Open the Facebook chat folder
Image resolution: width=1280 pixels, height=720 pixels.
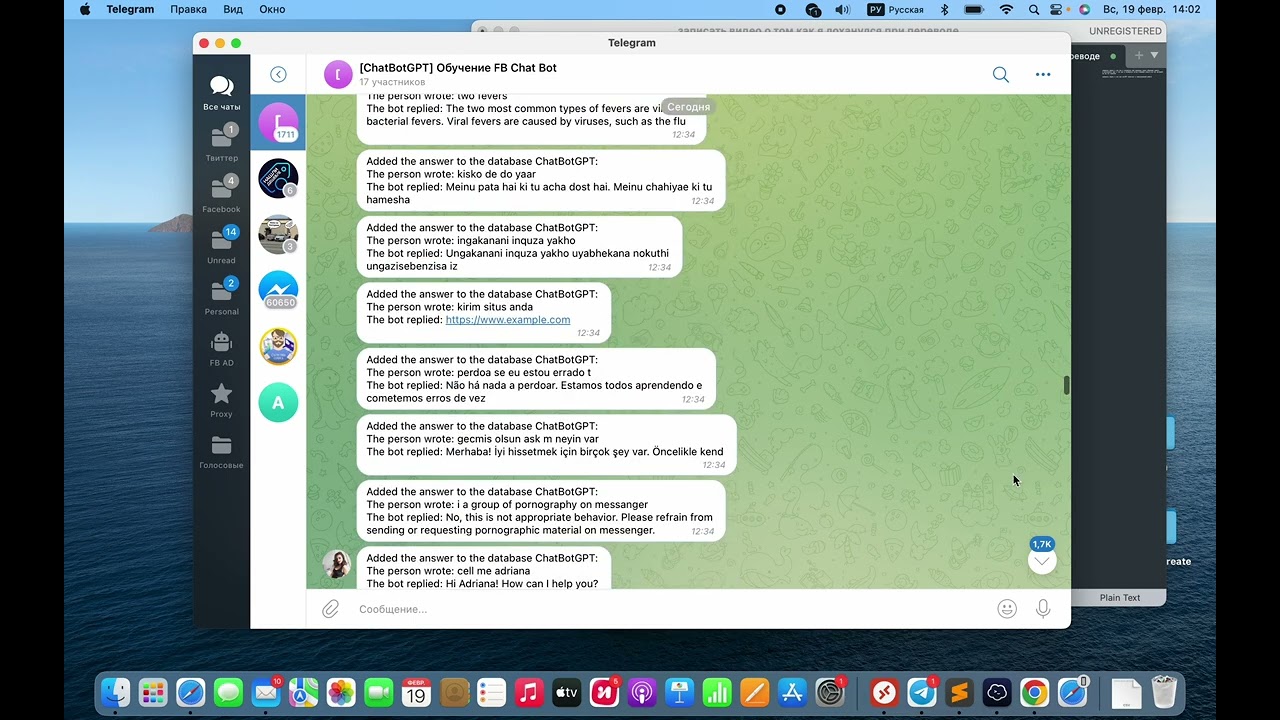tap(221, 194)
